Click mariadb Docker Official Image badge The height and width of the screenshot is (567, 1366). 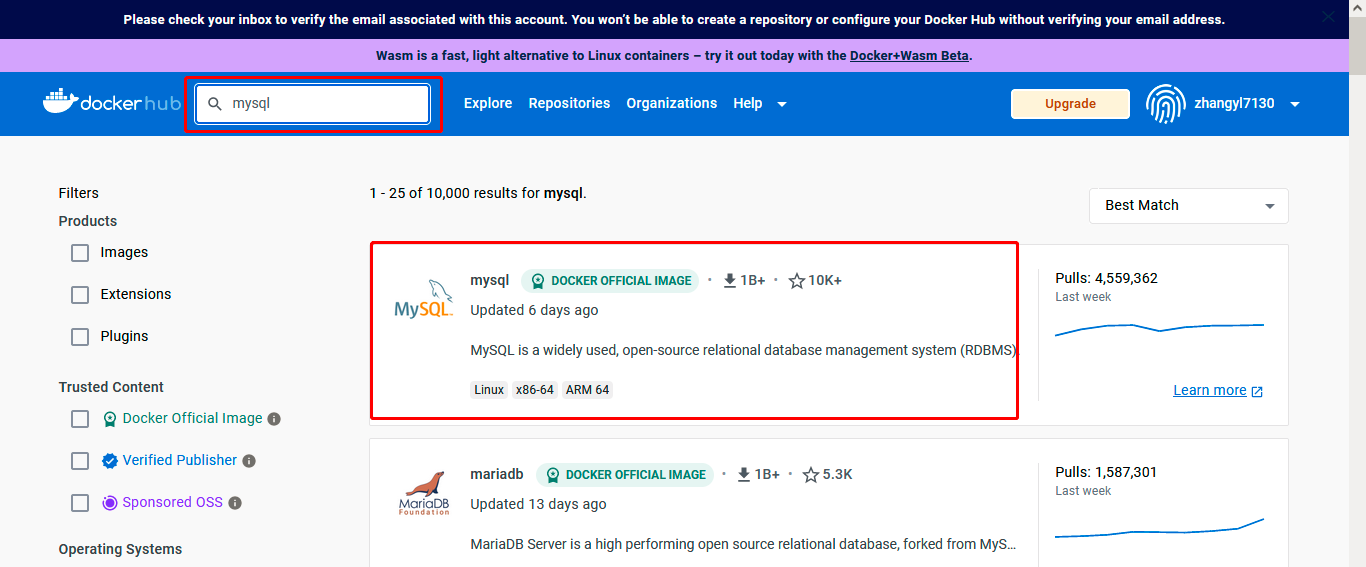pyautogui.click(x=625, y=475)
